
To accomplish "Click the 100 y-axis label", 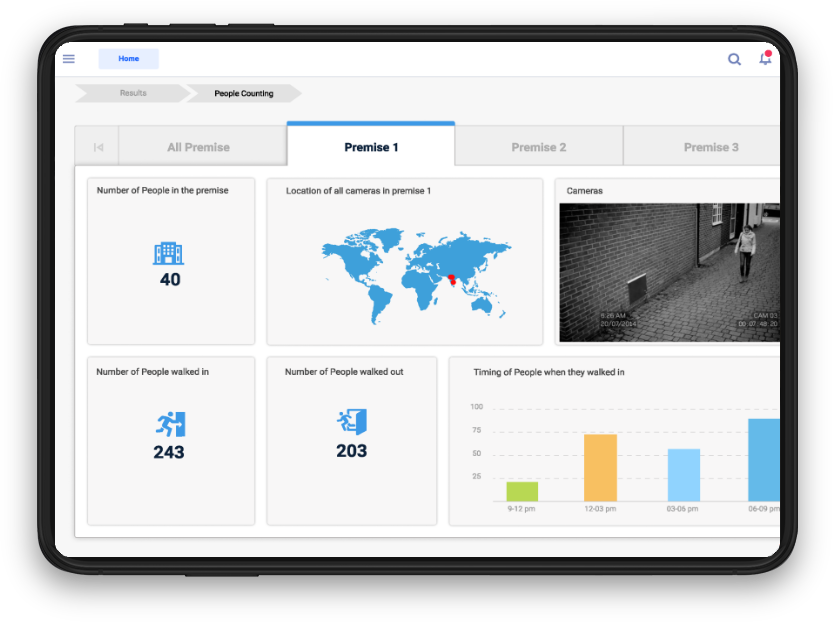I will [477, 407].
